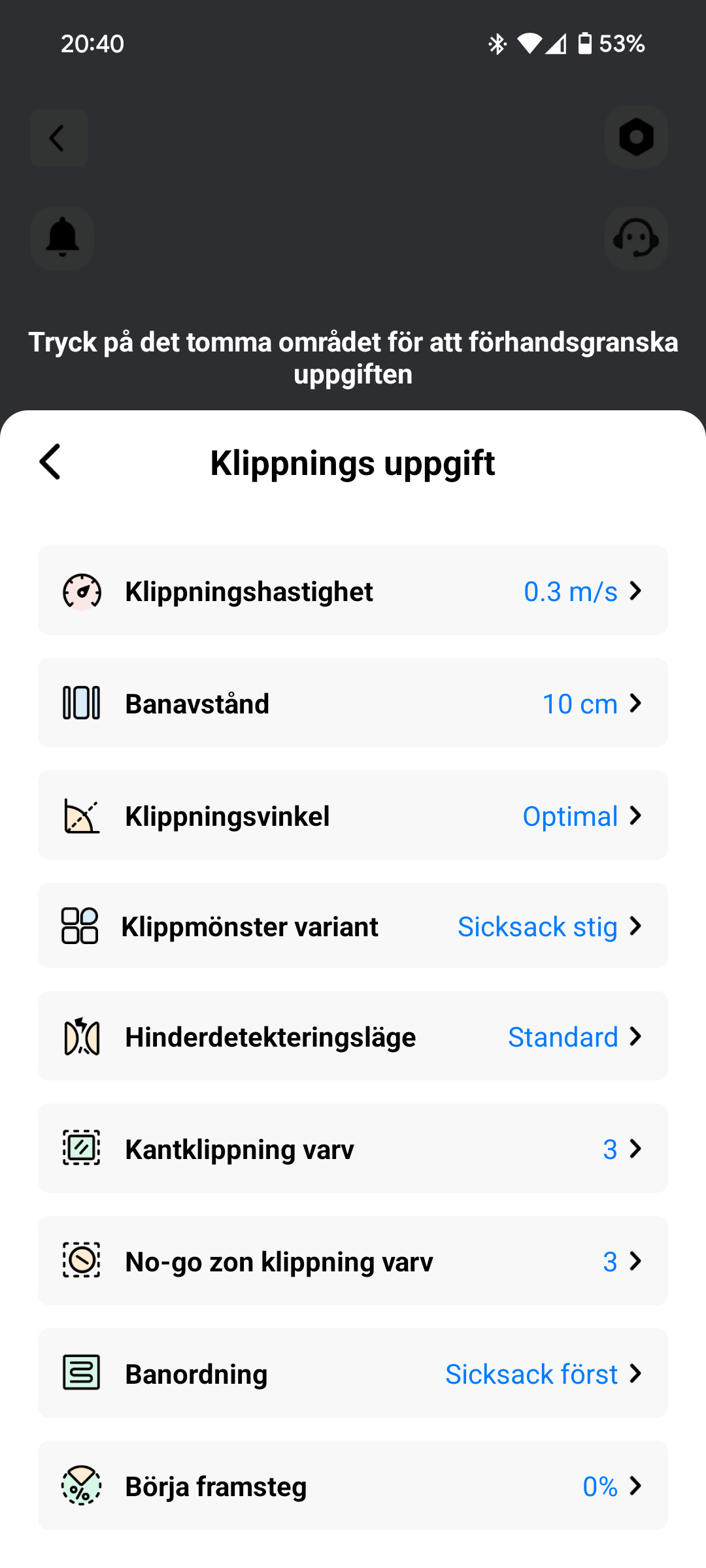Tap the hexagon settings icon
Screen dimensions: 706x1568
click(636, 137)
